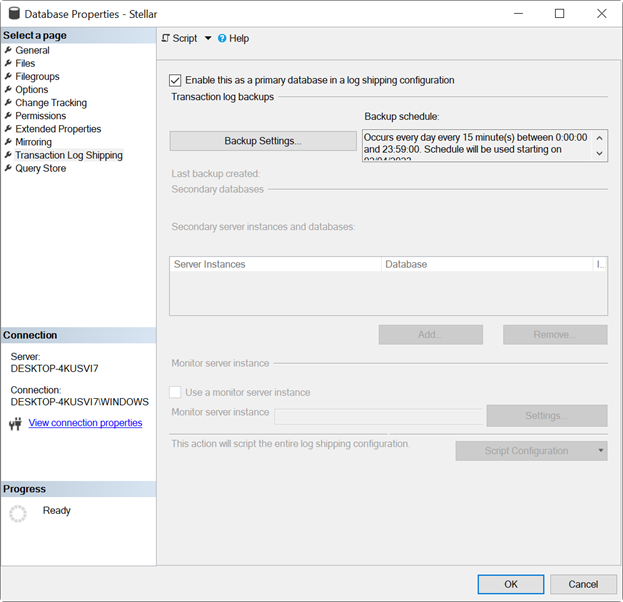The height and width of the screenshot is (602, 623).
Task: Click the wrench icon beside Mirroring
Action: 8,142
